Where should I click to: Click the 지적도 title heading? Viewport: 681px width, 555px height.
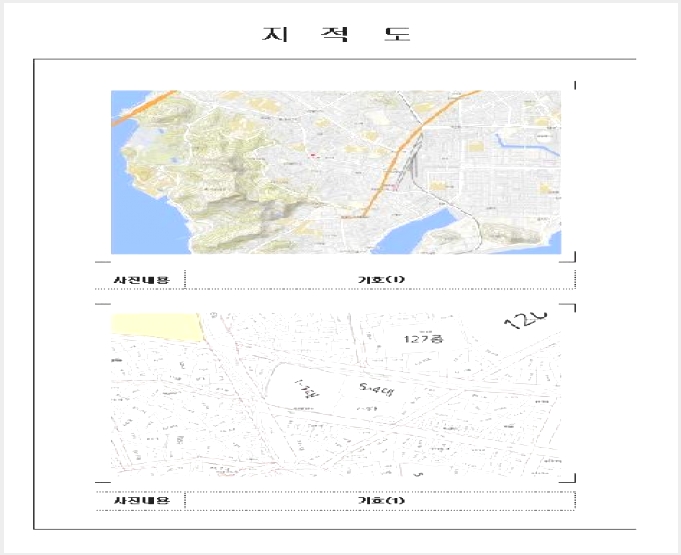pyautogui.click(x=337, y=34)
